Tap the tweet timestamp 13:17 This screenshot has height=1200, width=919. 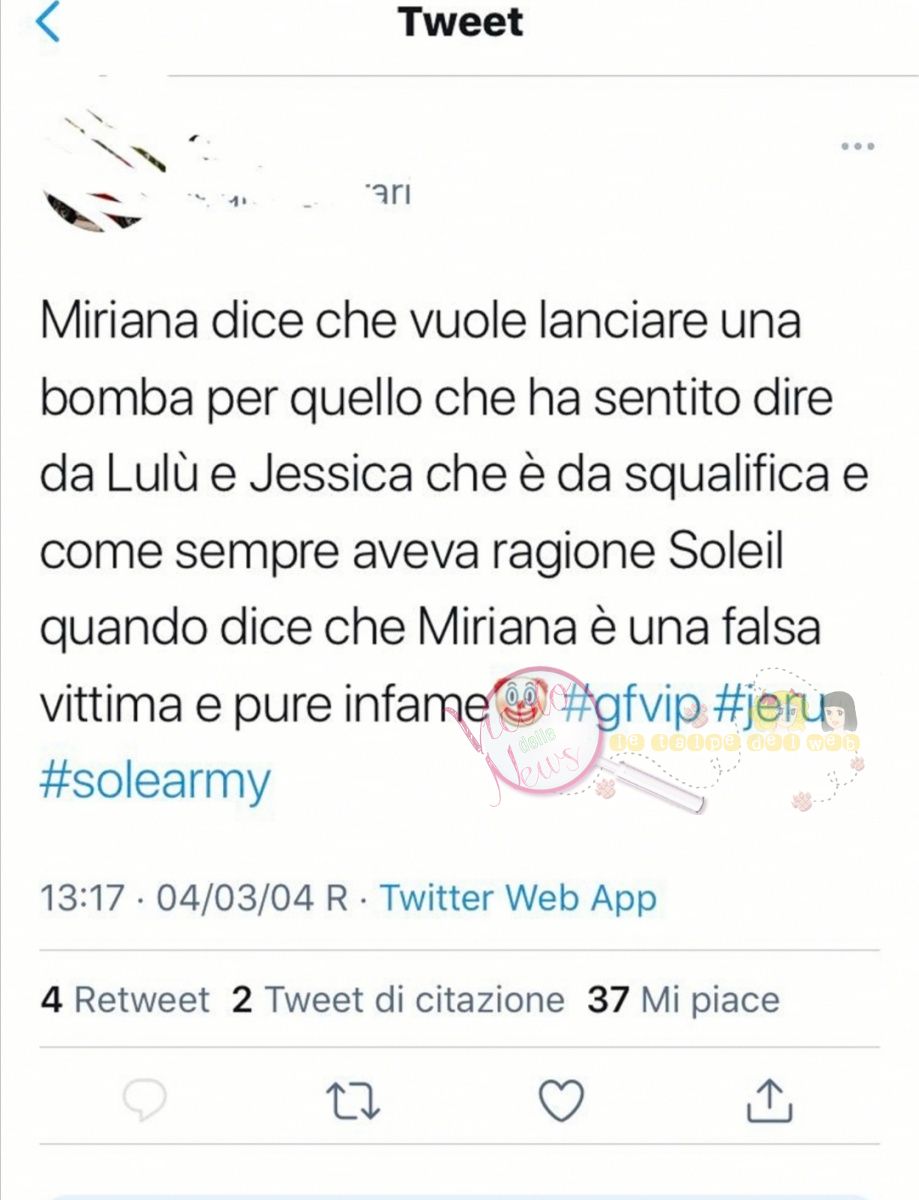click(83, 897)
